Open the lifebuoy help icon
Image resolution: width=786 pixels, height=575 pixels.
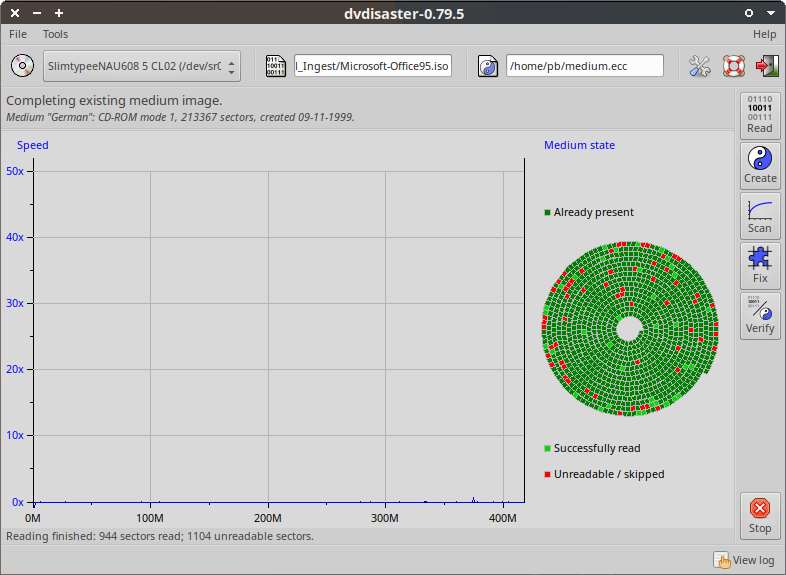pyautogui.click(x=734, y=66)
